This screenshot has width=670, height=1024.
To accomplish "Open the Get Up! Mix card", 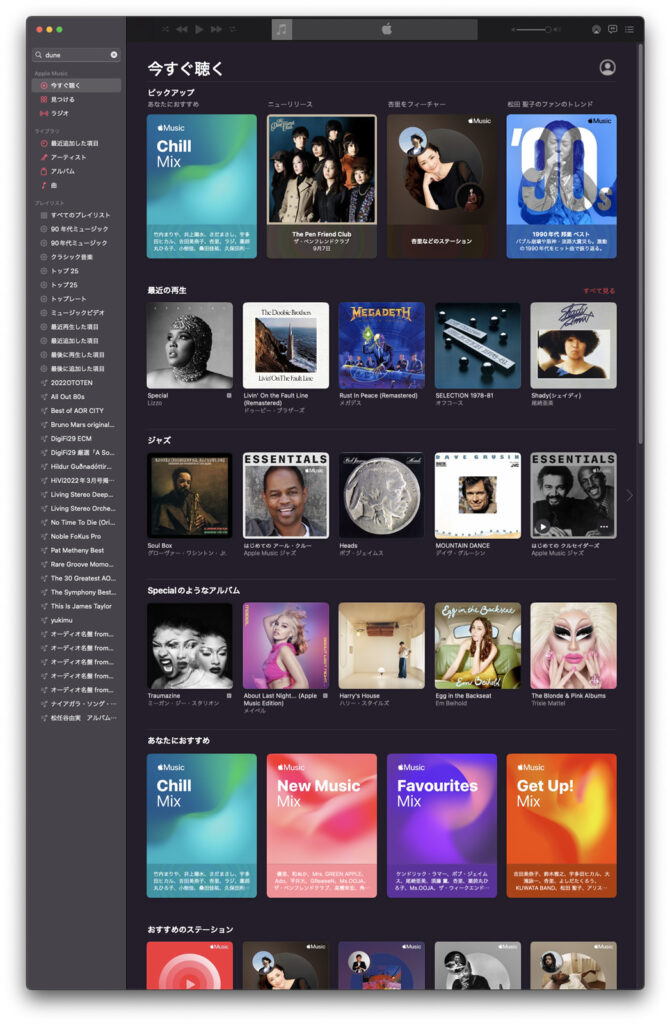I will [x=562, y=825].
